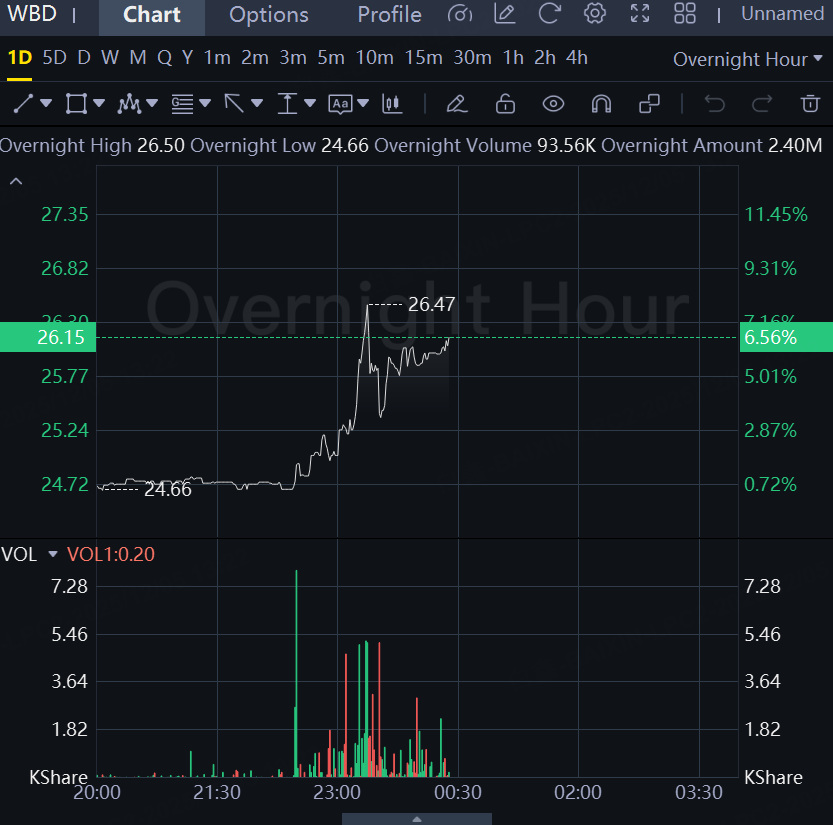Click the 26.15 current price label
This screenshot has width=833, height=825.
[48, 337]
